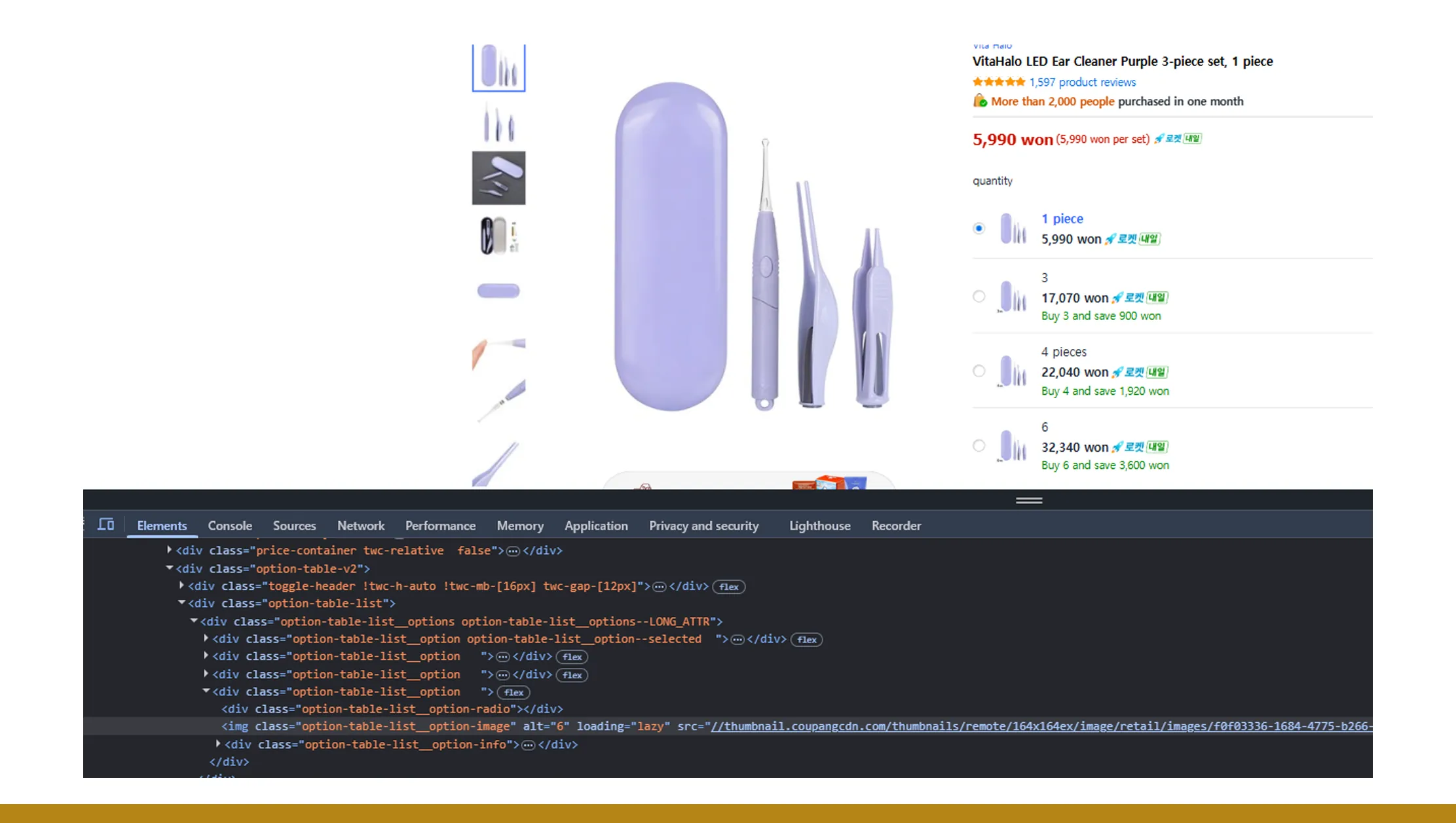This screenshot has height=823, width=1456.
Task: Collapse the option-table-v2 div in Elements
Action: pos(169,568)
